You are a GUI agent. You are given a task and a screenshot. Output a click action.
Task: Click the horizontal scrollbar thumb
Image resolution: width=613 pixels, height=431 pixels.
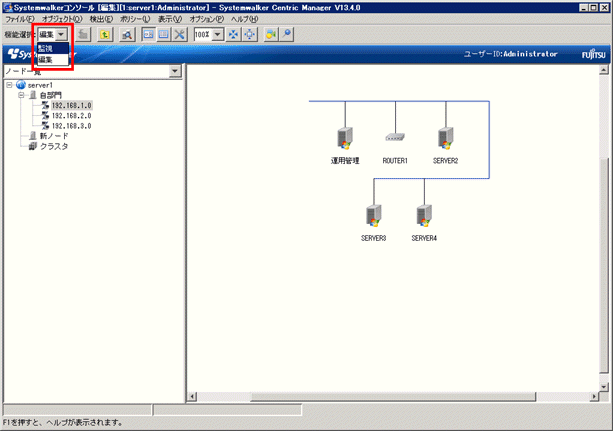(x=393, y=397)
